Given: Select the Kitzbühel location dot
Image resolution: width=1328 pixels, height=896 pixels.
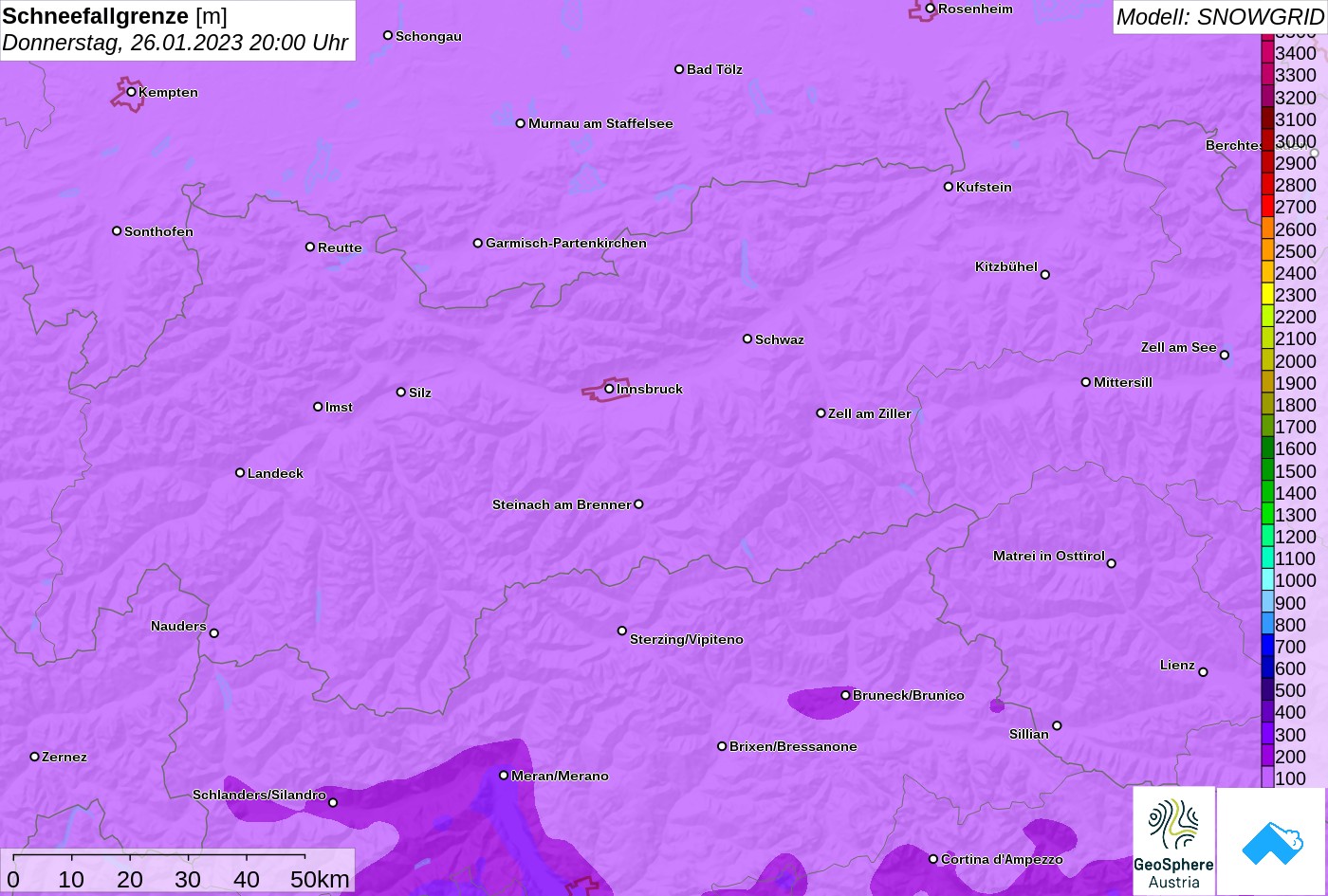Looking at the screenshot, I should tap(1045, 275).
